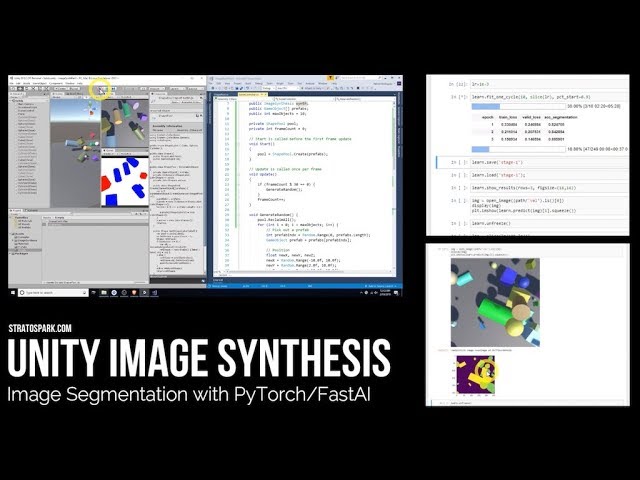The height and width of the screenshot is (480, 640).
Task: Click the notebook cell 'learn.show_results'
Action: click(x=549, y=188)
